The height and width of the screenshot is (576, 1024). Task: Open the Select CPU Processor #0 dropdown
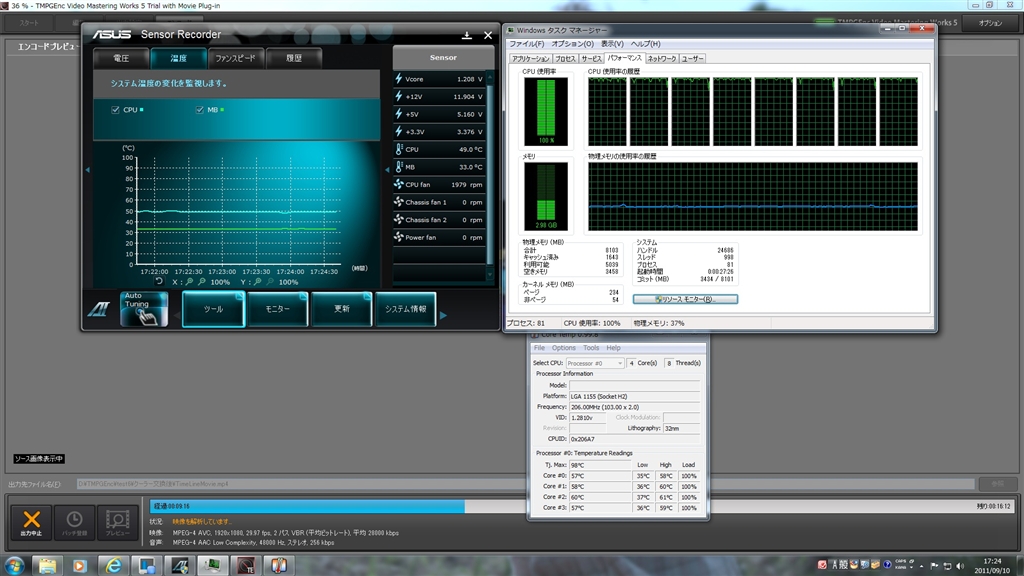(594, 363)
